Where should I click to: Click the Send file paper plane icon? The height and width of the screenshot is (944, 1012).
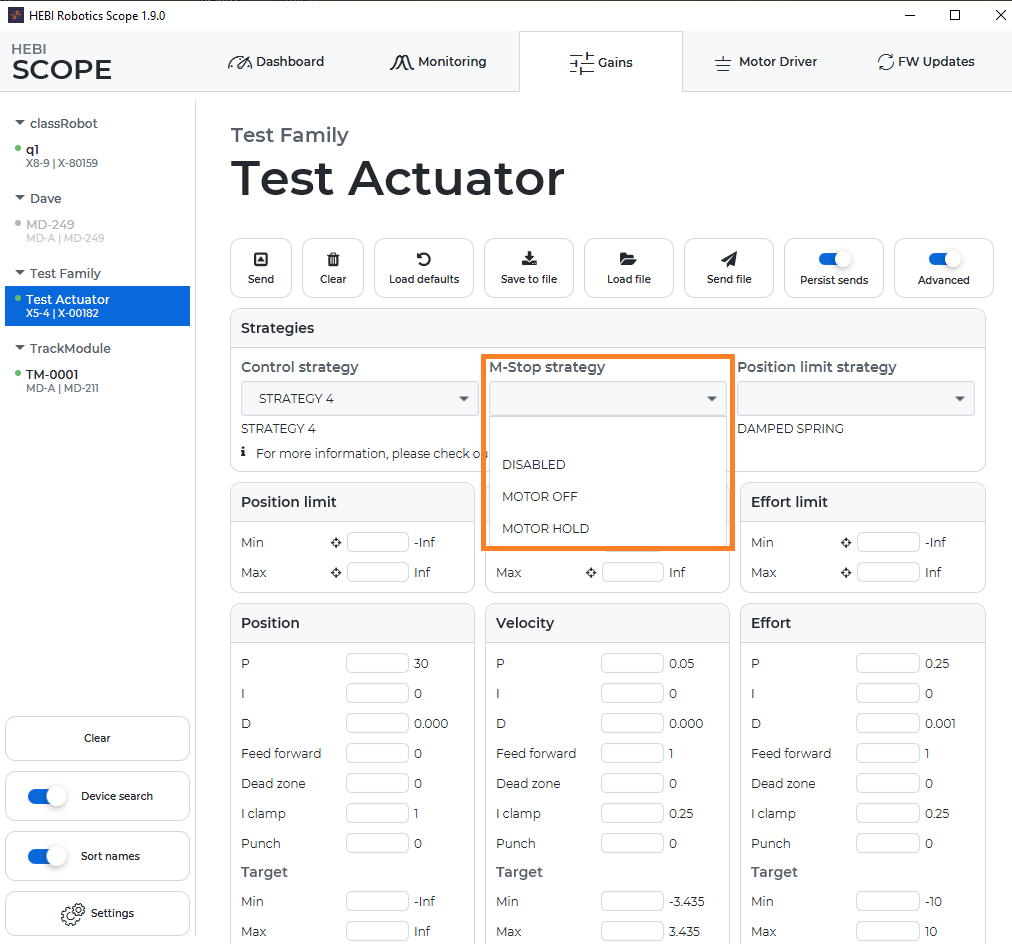[729, 258]
